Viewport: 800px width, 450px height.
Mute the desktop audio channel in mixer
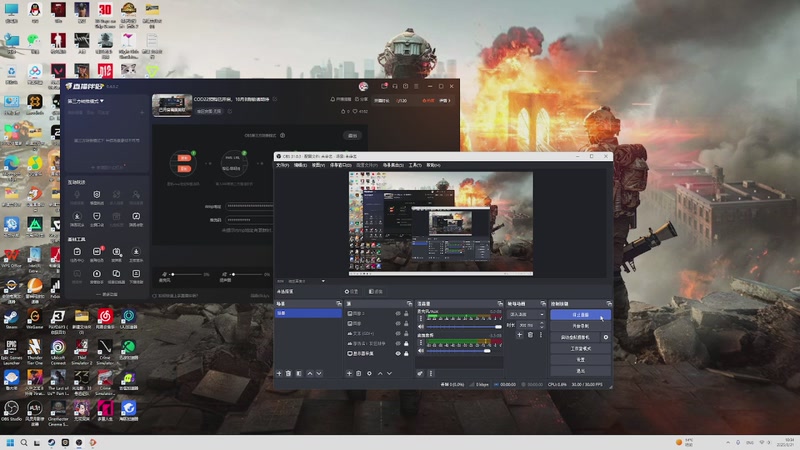pos(421,351)
